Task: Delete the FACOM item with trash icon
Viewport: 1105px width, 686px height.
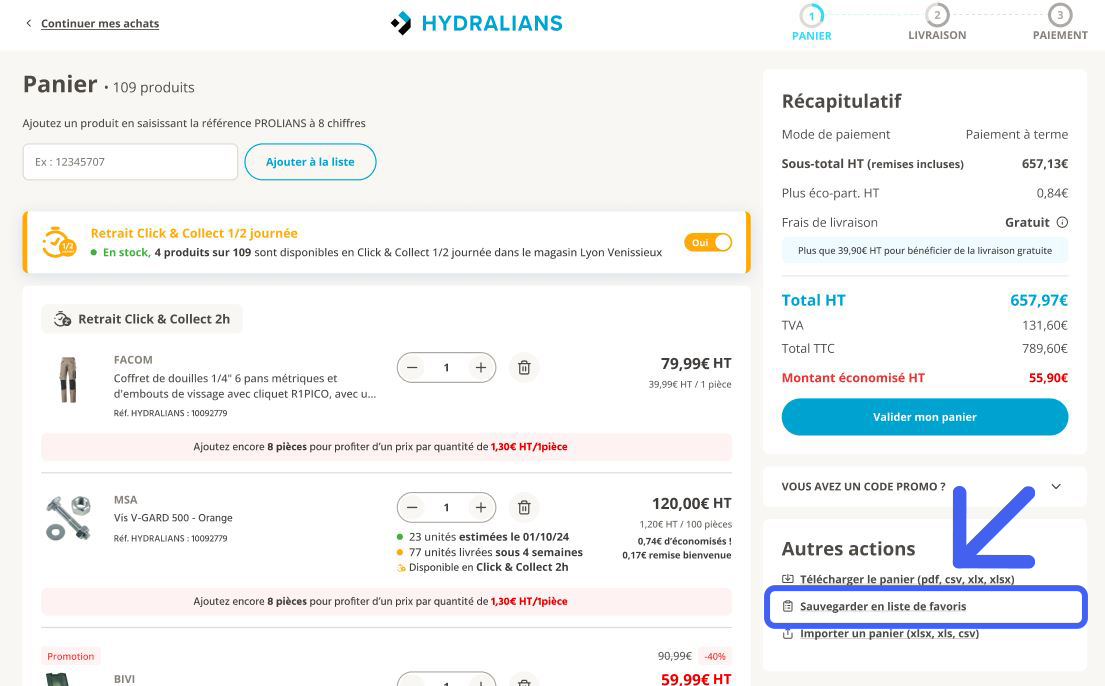Action: tap(524, 367)
